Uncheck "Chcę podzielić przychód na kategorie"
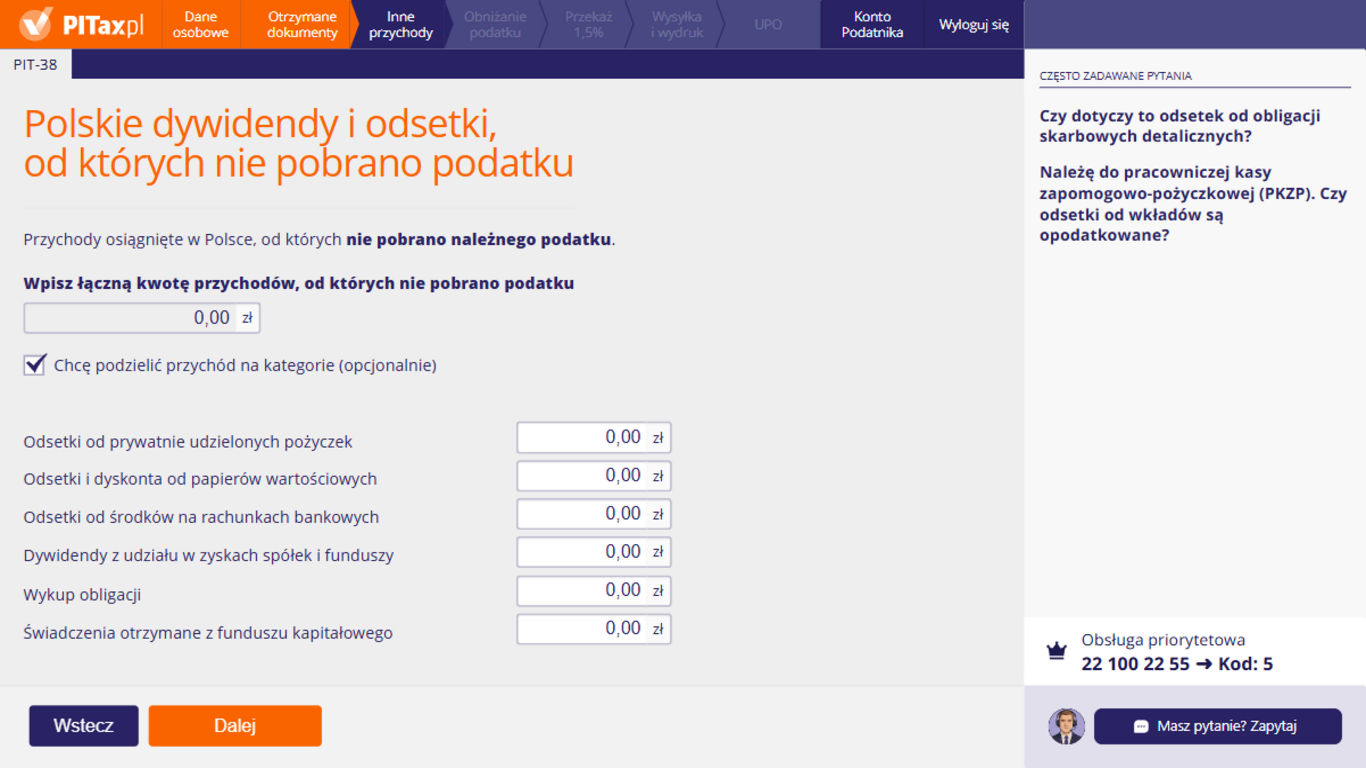Screen dimensions: 1366x768 (35, 364)
